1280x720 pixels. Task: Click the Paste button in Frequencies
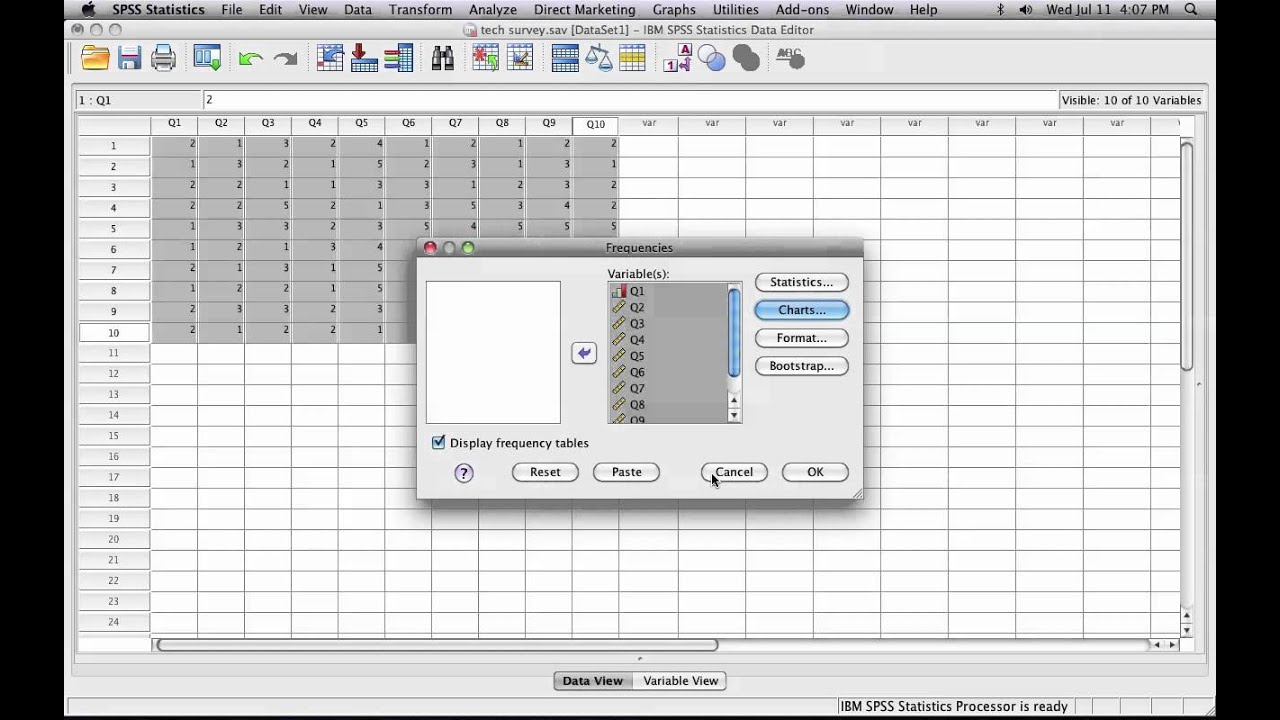click(x=626, y=472)
